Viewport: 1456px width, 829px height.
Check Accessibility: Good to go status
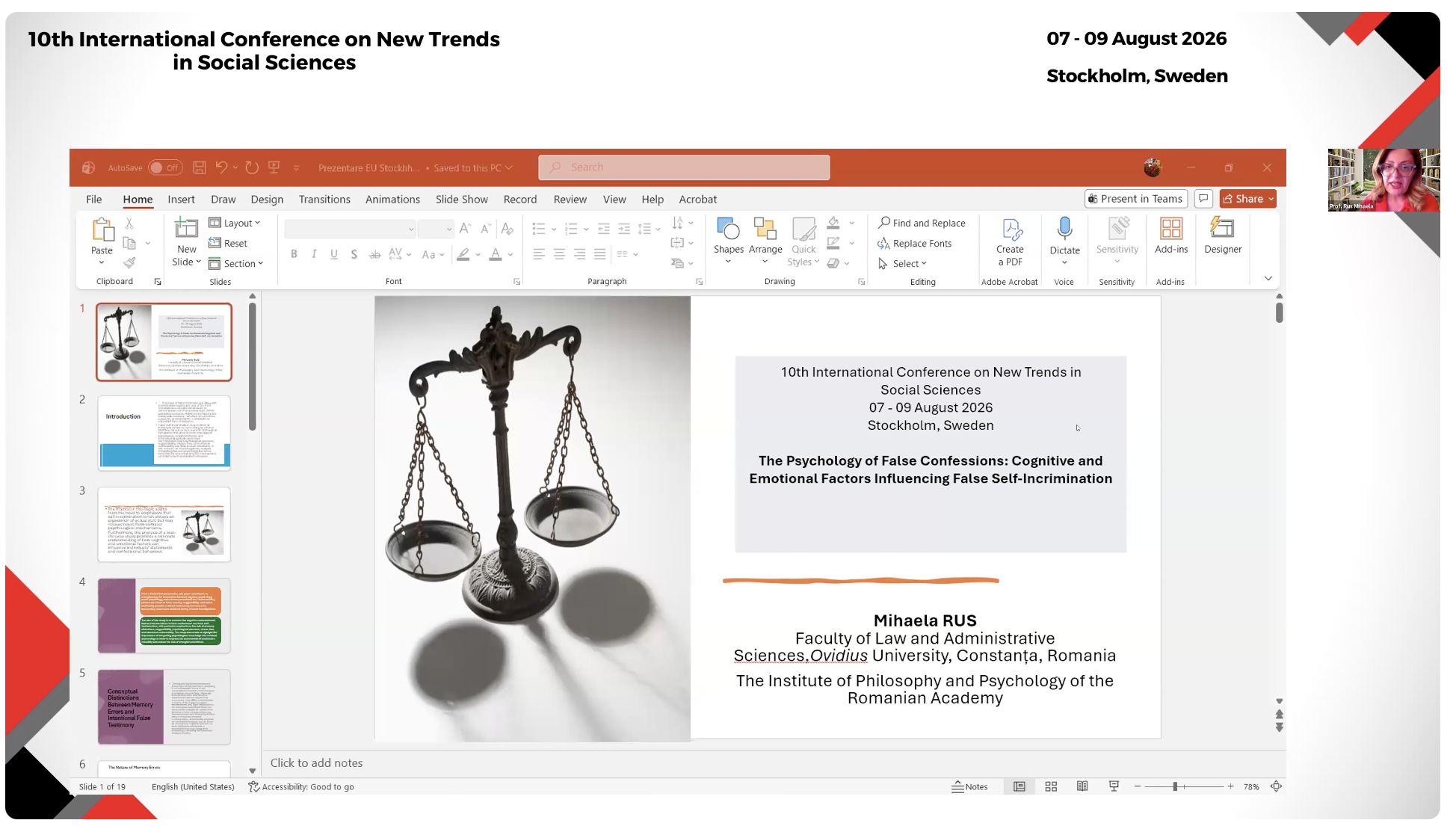pos(301,786)
